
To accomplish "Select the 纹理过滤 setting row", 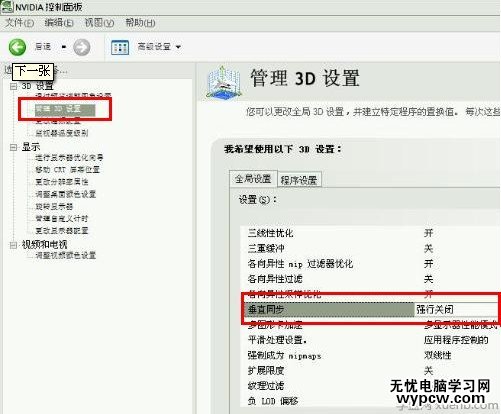I will (371, 386).
